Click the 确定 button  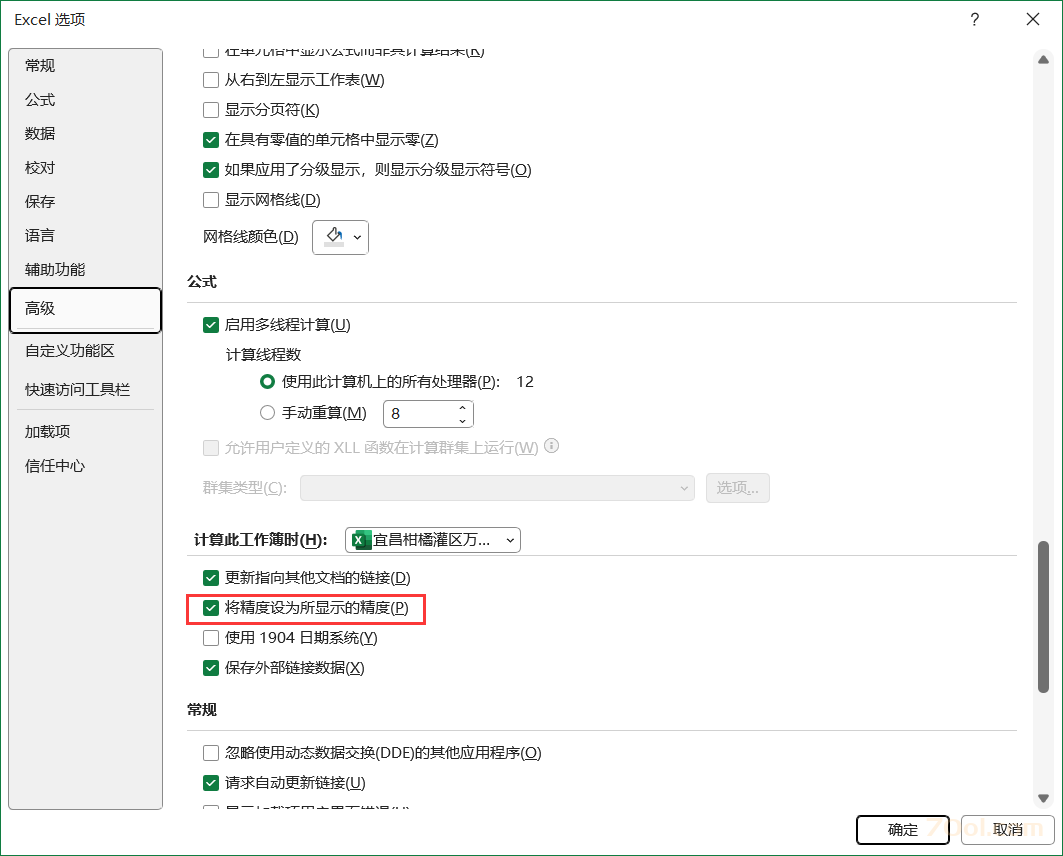coord(902,830)
